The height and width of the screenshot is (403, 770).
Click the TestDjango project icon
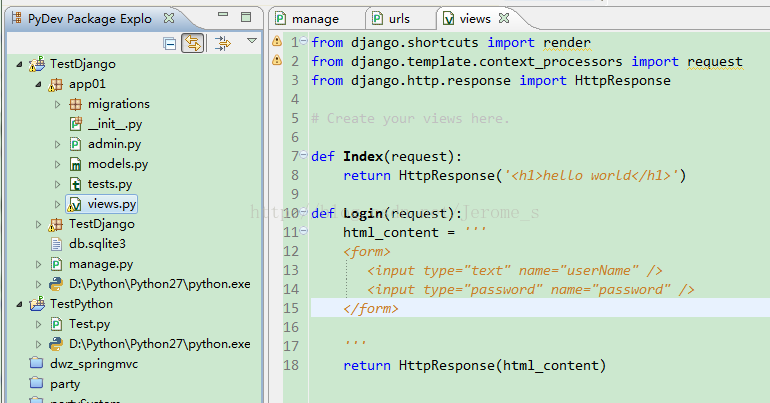click(x=37, y=64)
